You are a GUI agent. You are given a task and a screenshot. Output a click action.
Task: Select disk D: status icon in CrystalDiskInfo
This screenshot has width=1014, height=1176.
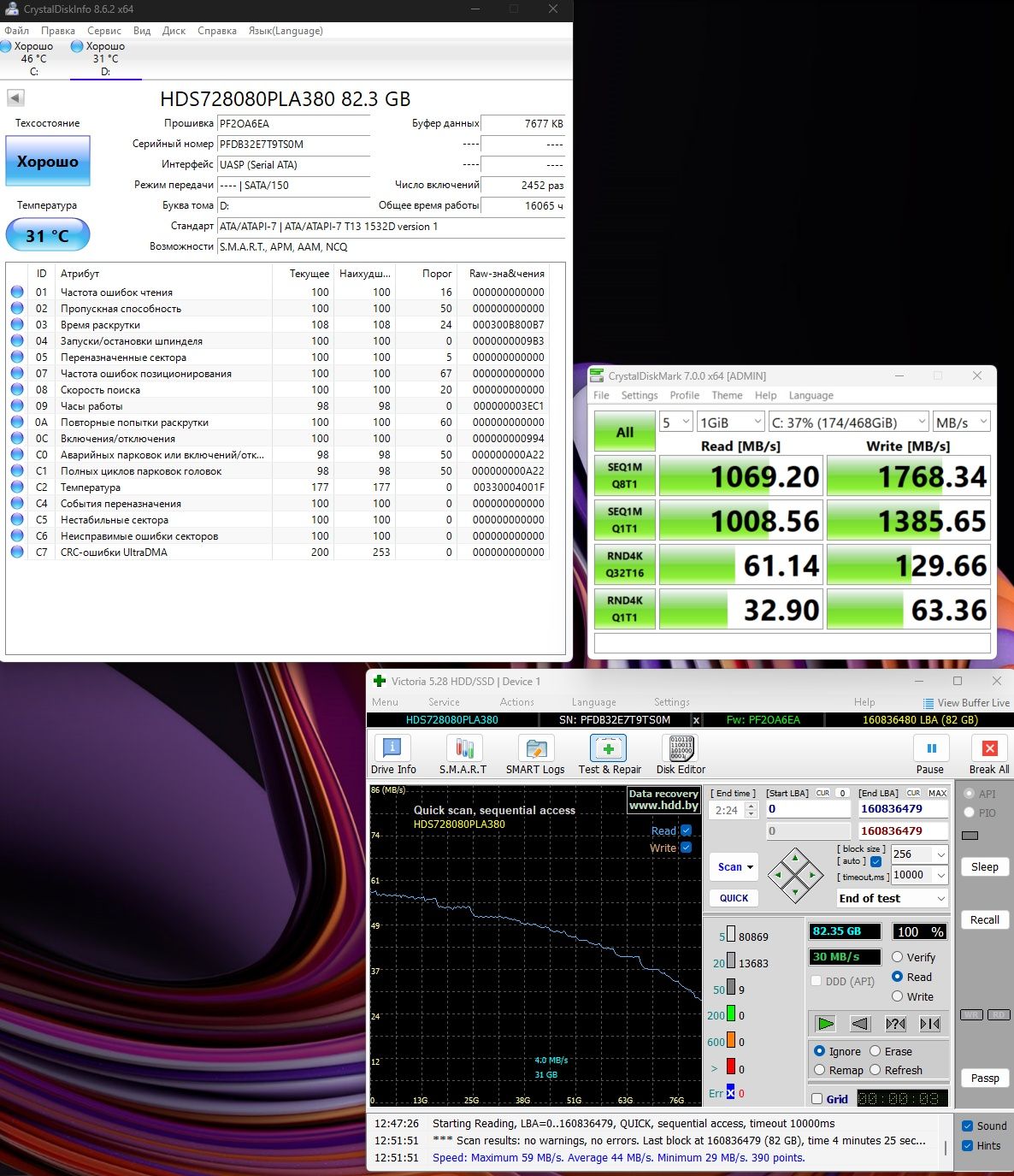point(77,46)
